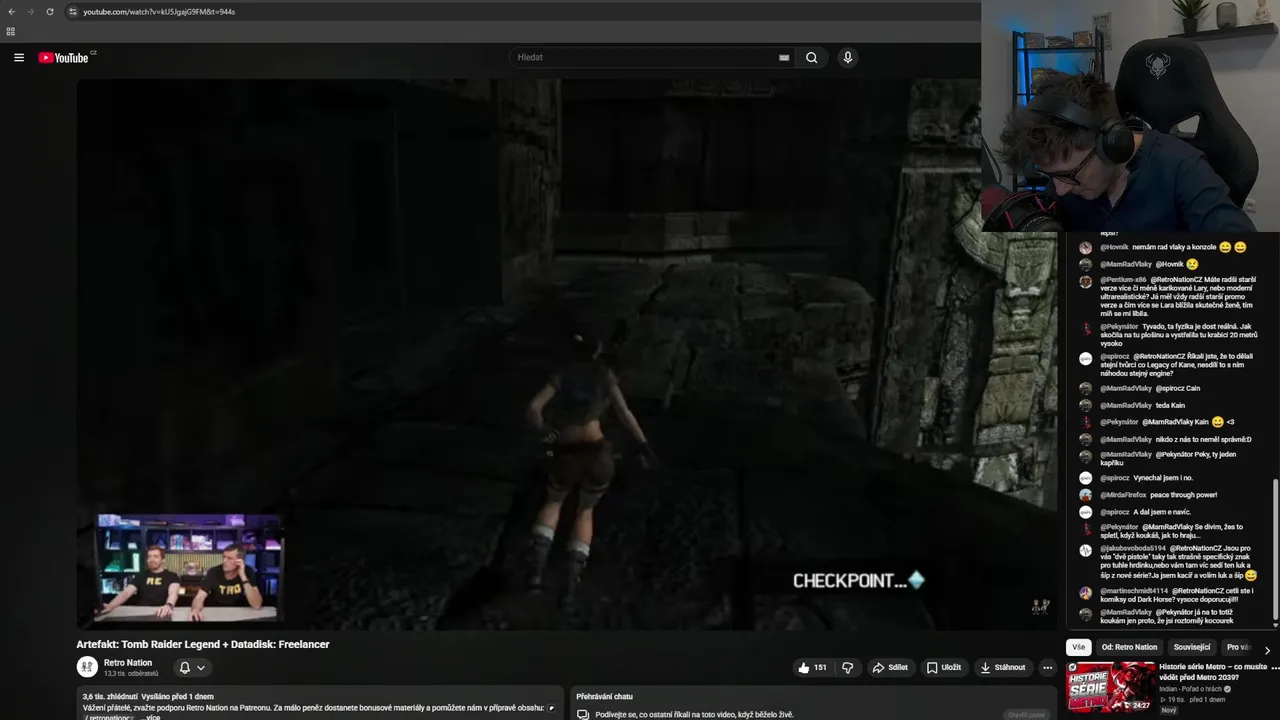Click @Hovnik's avatar in chat
This screenshot has height=720, width=1280.
click(x=1085, y=247)
